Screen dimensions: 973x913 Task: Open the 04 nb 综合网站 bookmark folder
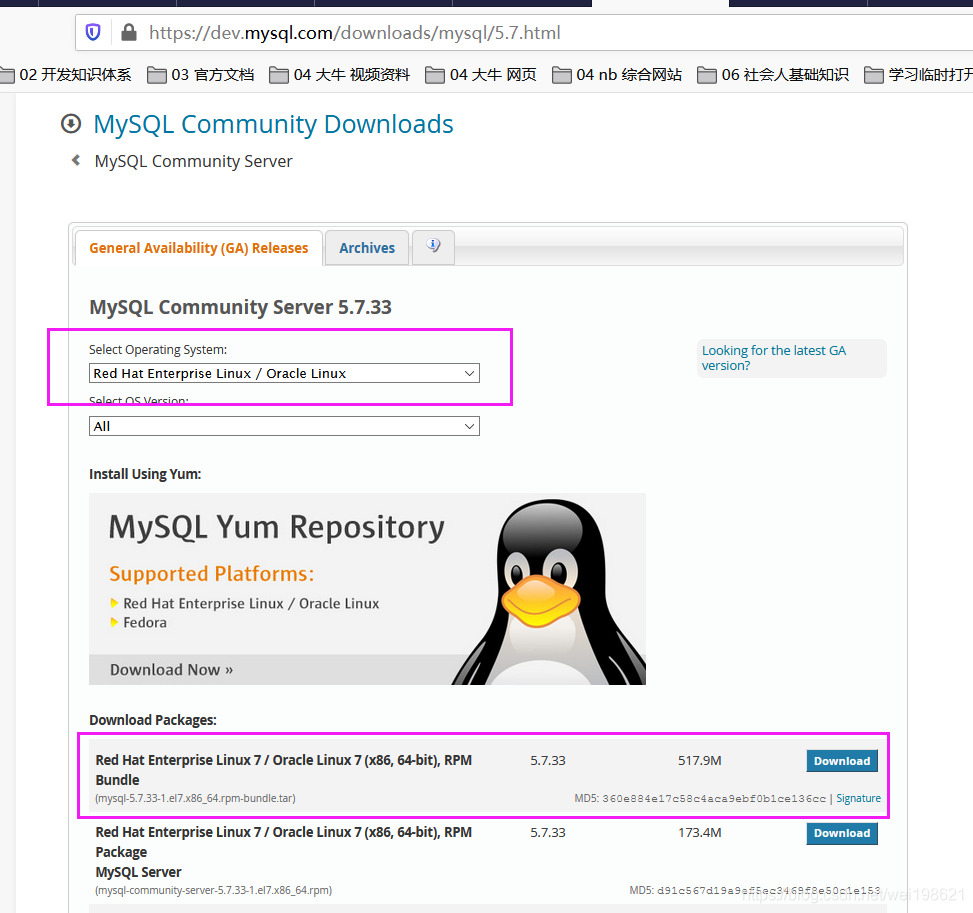tap(617, 75)
